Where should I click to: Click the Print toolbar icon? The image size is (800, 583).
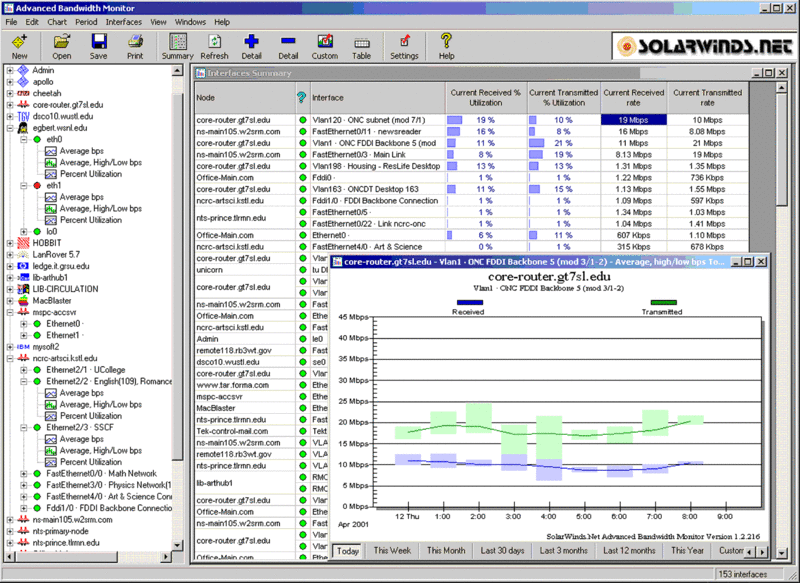click(x=135, y=42)
